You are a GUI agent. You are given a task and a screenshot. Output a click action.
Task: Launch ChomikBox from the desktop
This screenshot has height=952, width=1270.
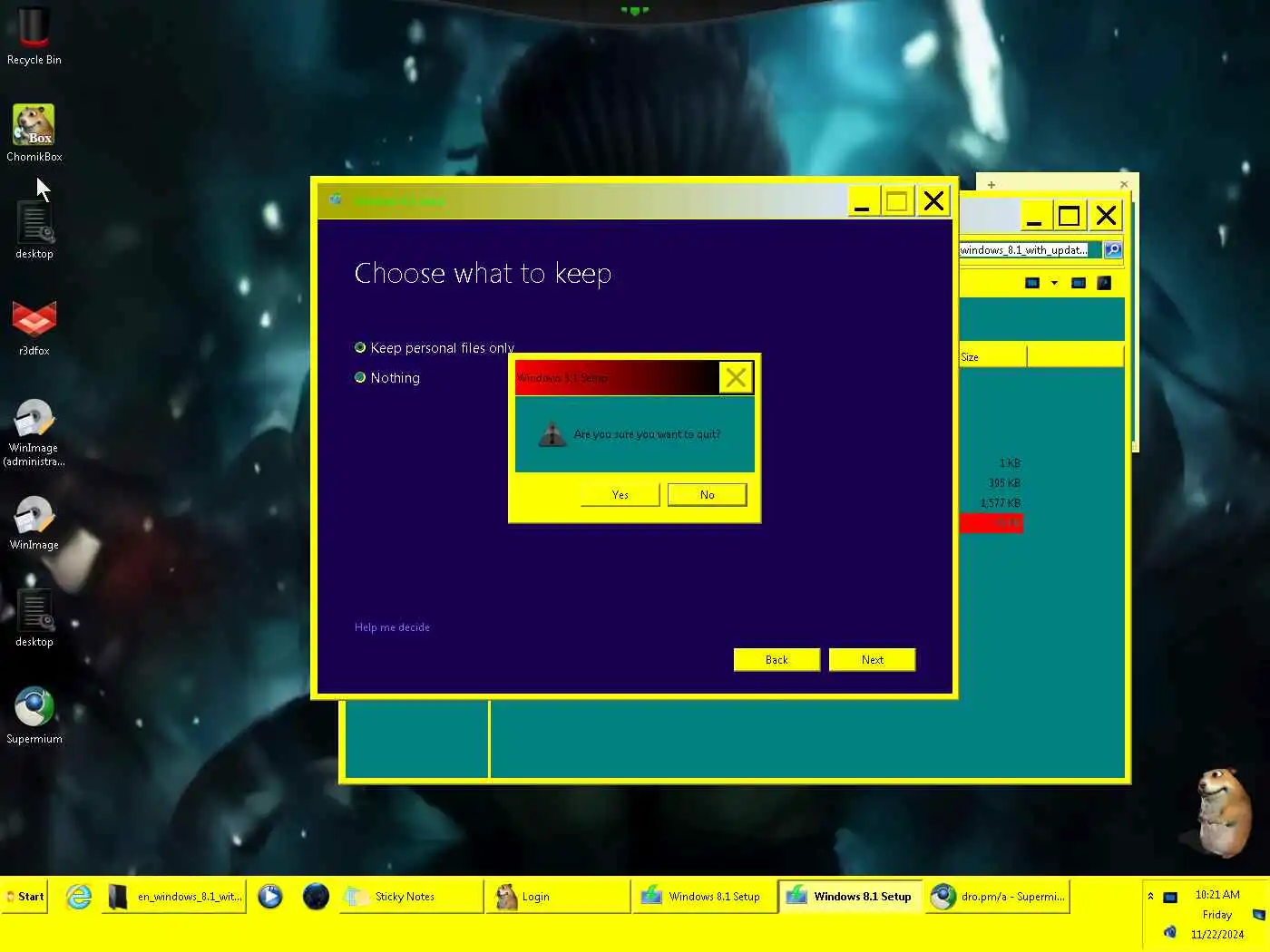[34, 132]
